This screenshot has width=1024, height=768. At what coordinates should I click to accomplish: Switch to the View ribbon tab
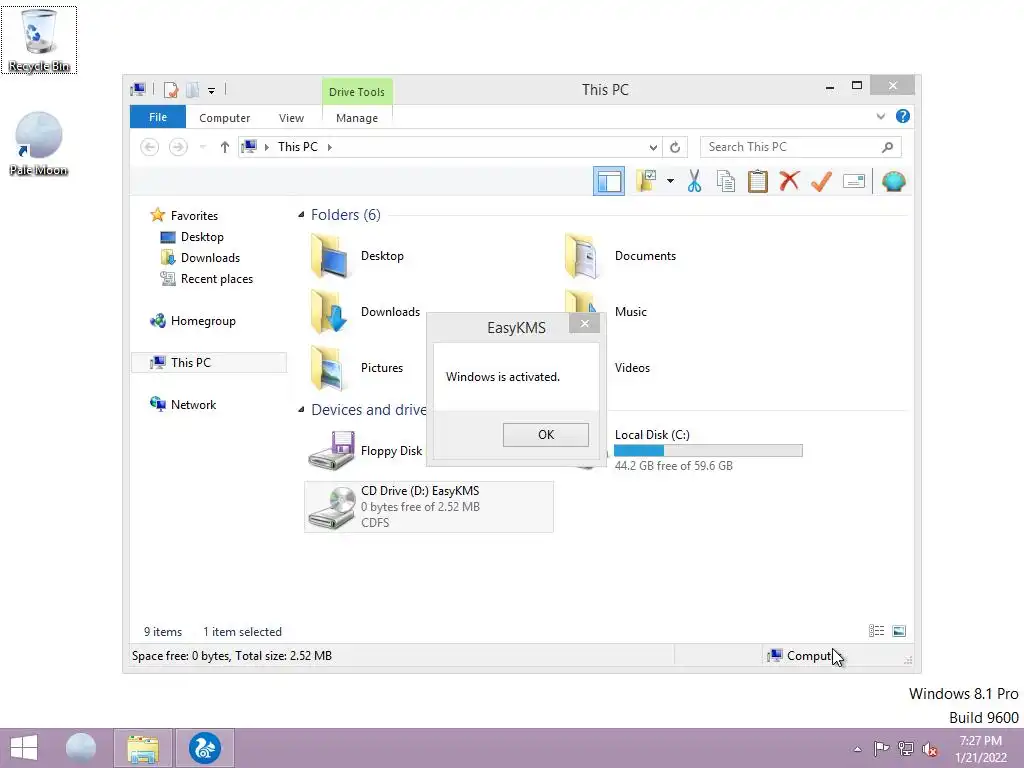point(291,118)
